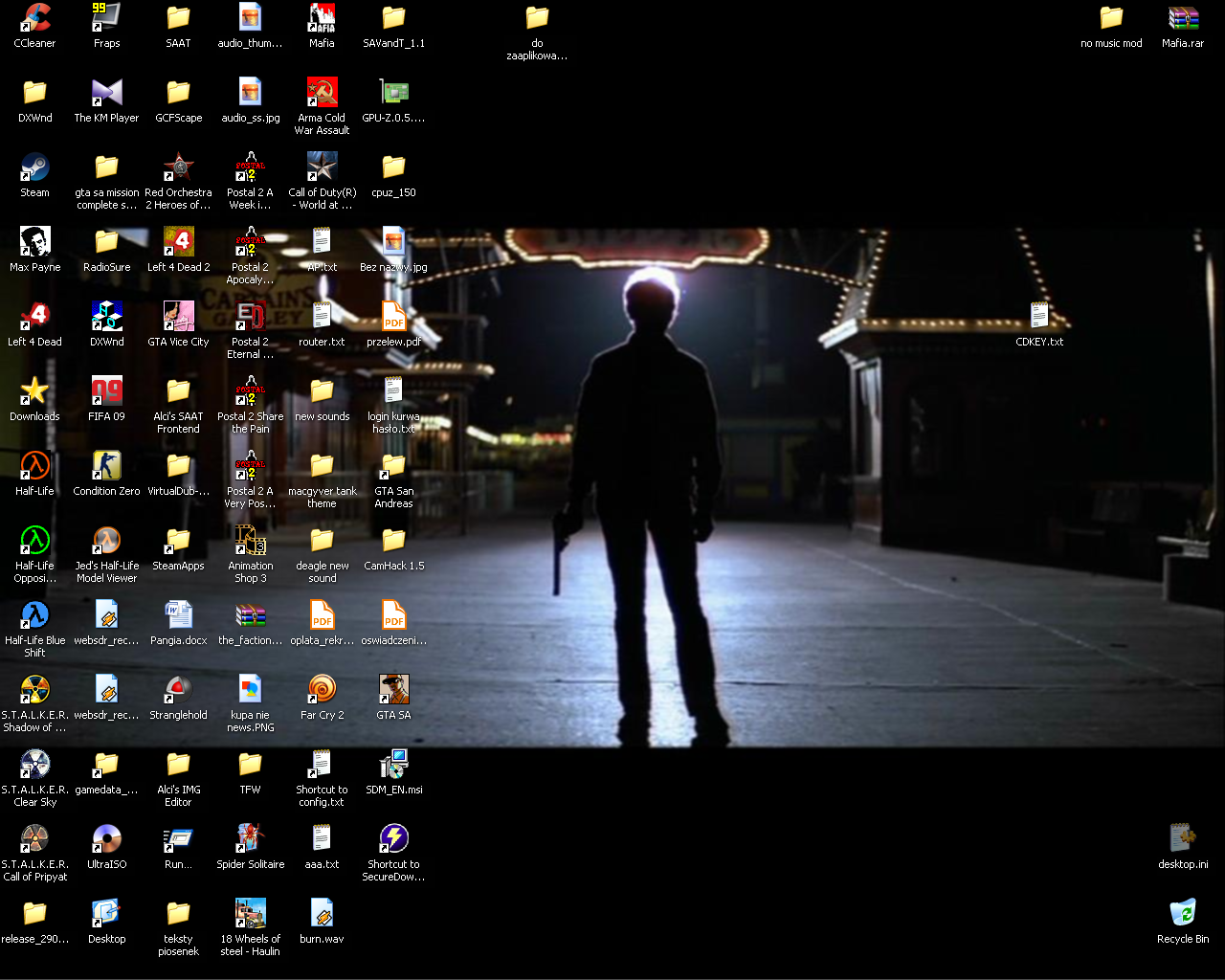
Task: Select the desktop.ini file
Action: (1183, 838)
